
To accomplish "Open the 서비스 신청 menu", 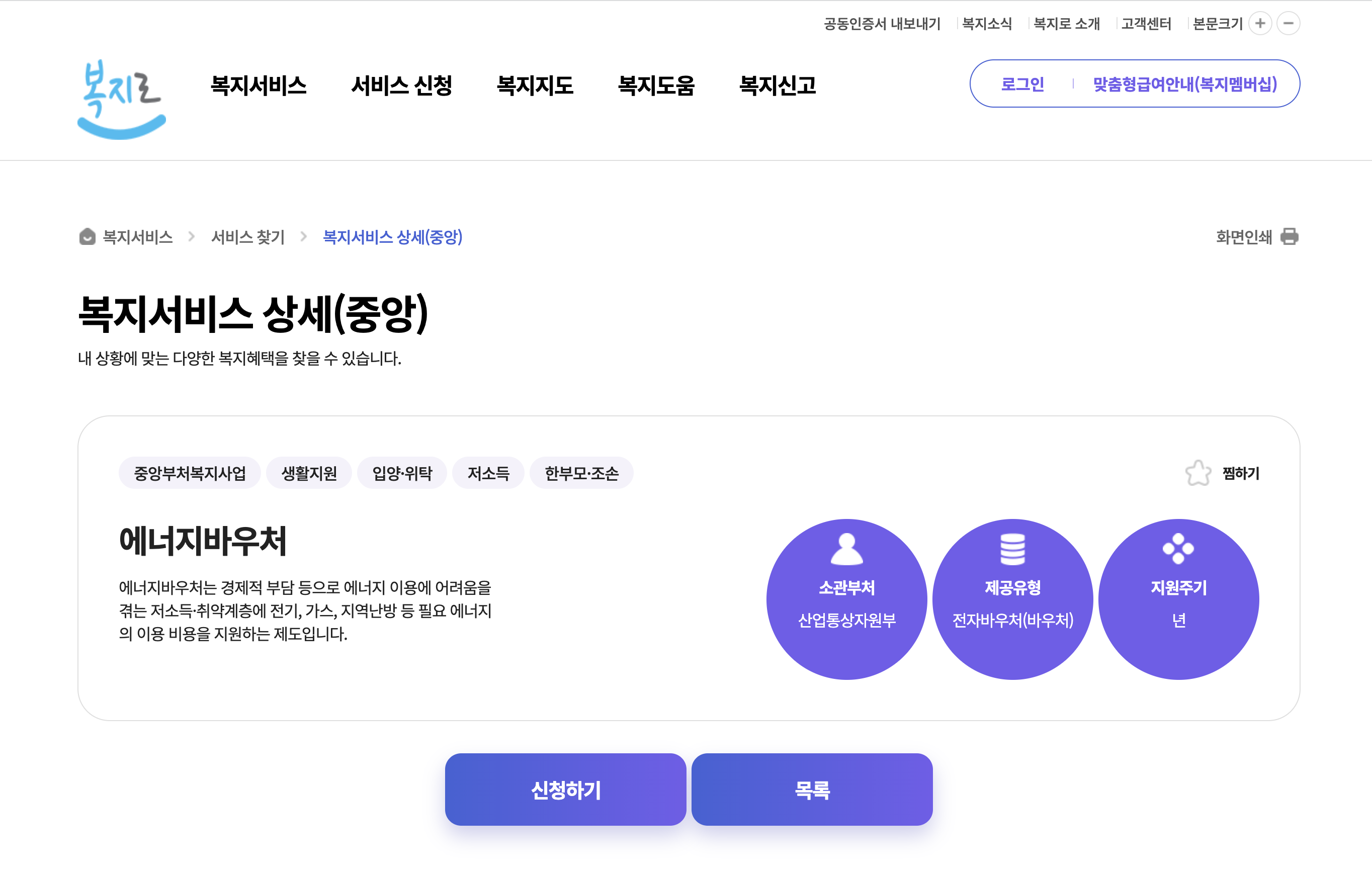I will pyautogui.click(x=401, y=85).
